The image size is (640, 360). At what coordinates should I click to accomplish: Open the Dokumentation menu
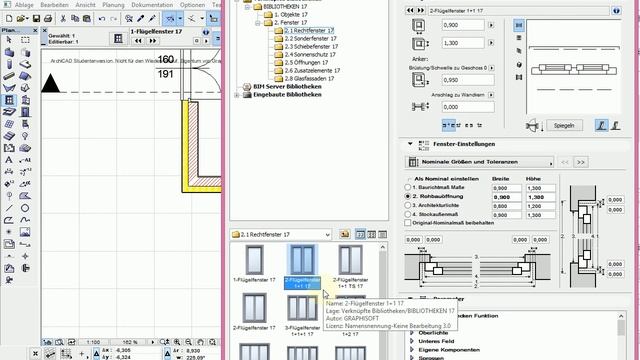coord(152,5)
